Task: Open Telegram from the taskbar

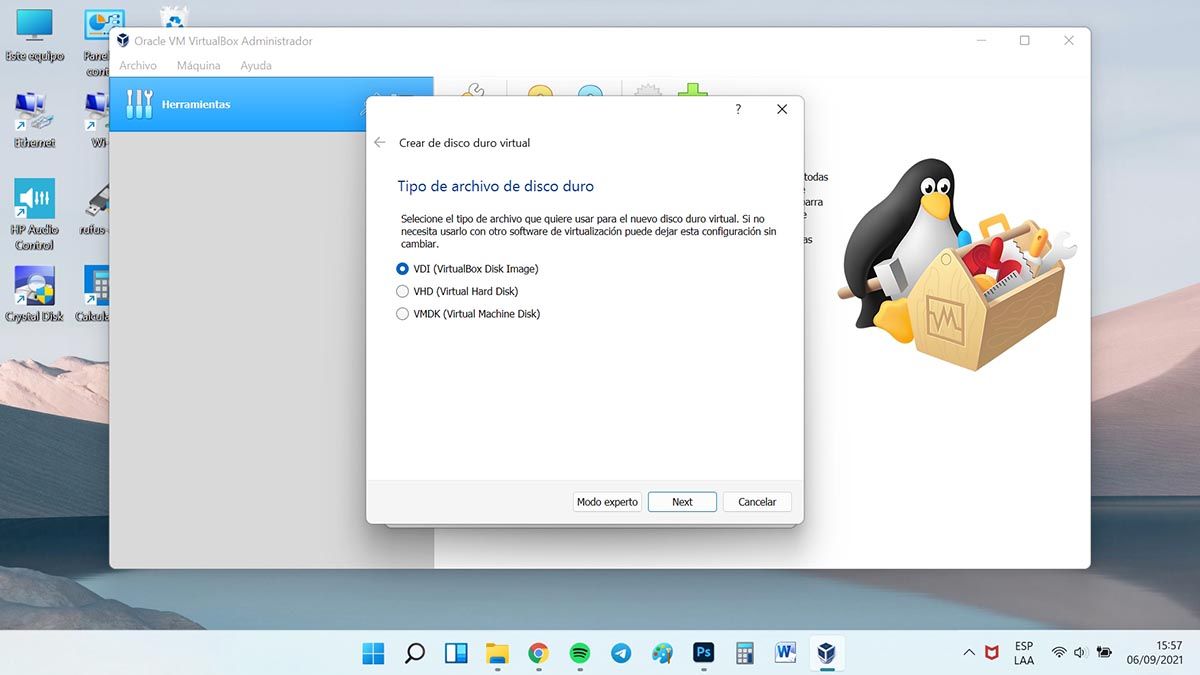Action: (621, 653)
